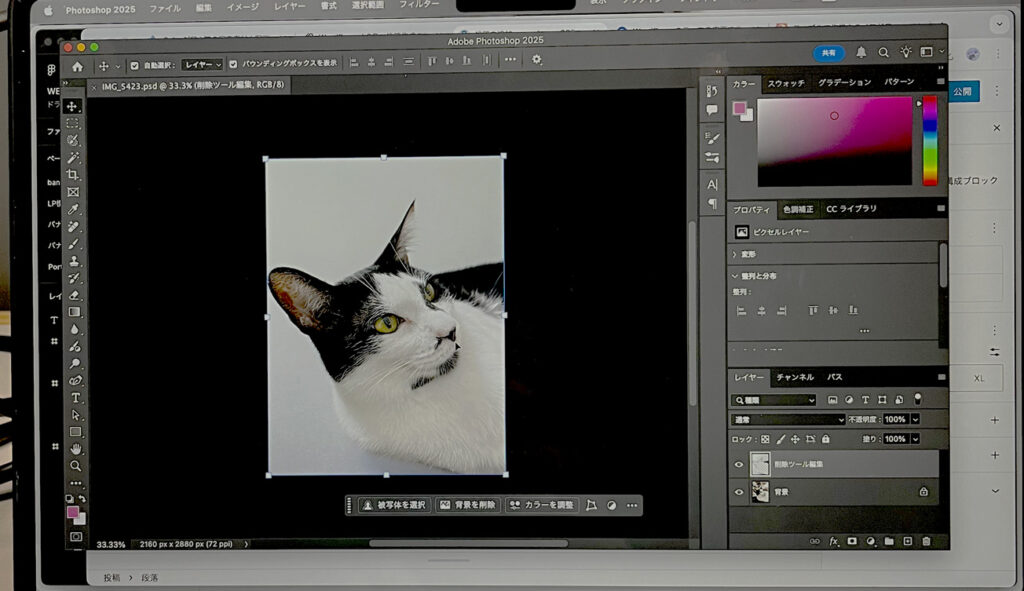Pick the Horizontal Type tool
The image size is (1024, 591).
pyautogui.click(x=75, y=398)
